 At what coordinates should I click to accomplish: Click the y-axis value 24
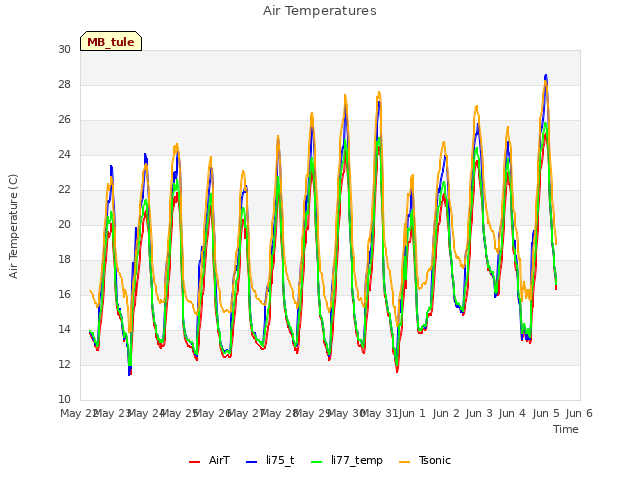[64, 155]
